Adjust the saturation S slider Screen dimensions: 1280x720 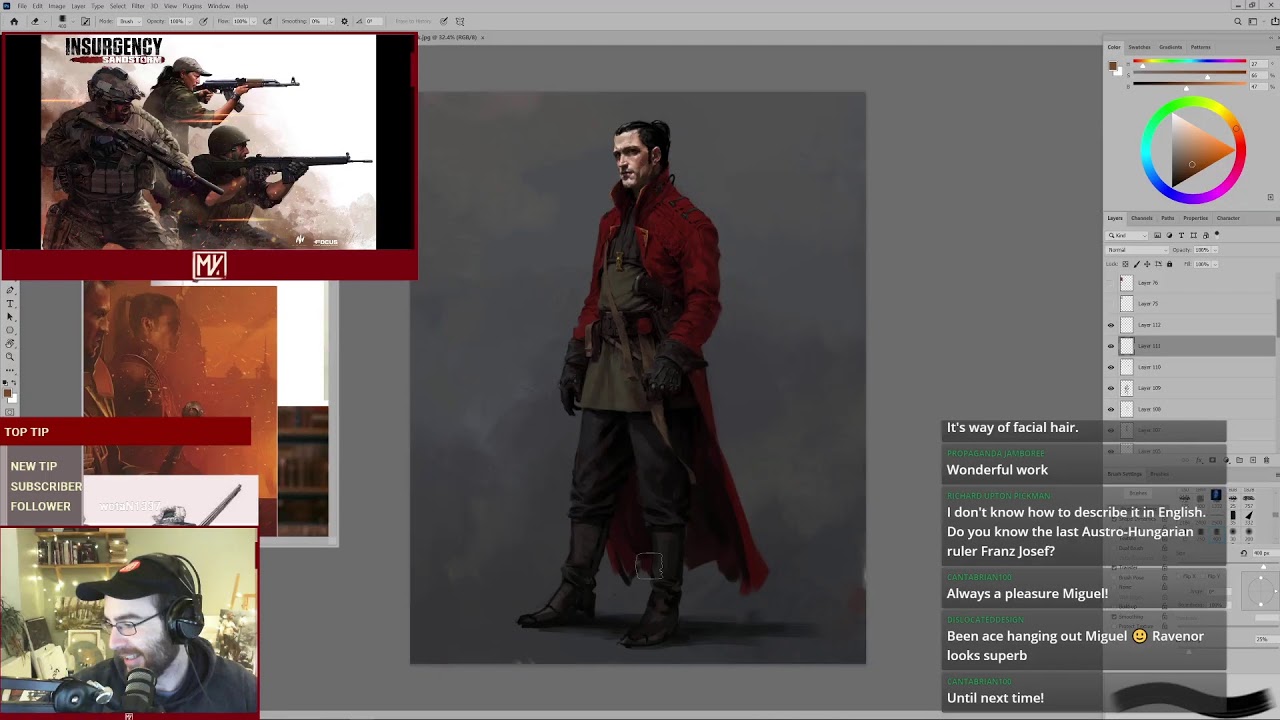point(1190,74)
